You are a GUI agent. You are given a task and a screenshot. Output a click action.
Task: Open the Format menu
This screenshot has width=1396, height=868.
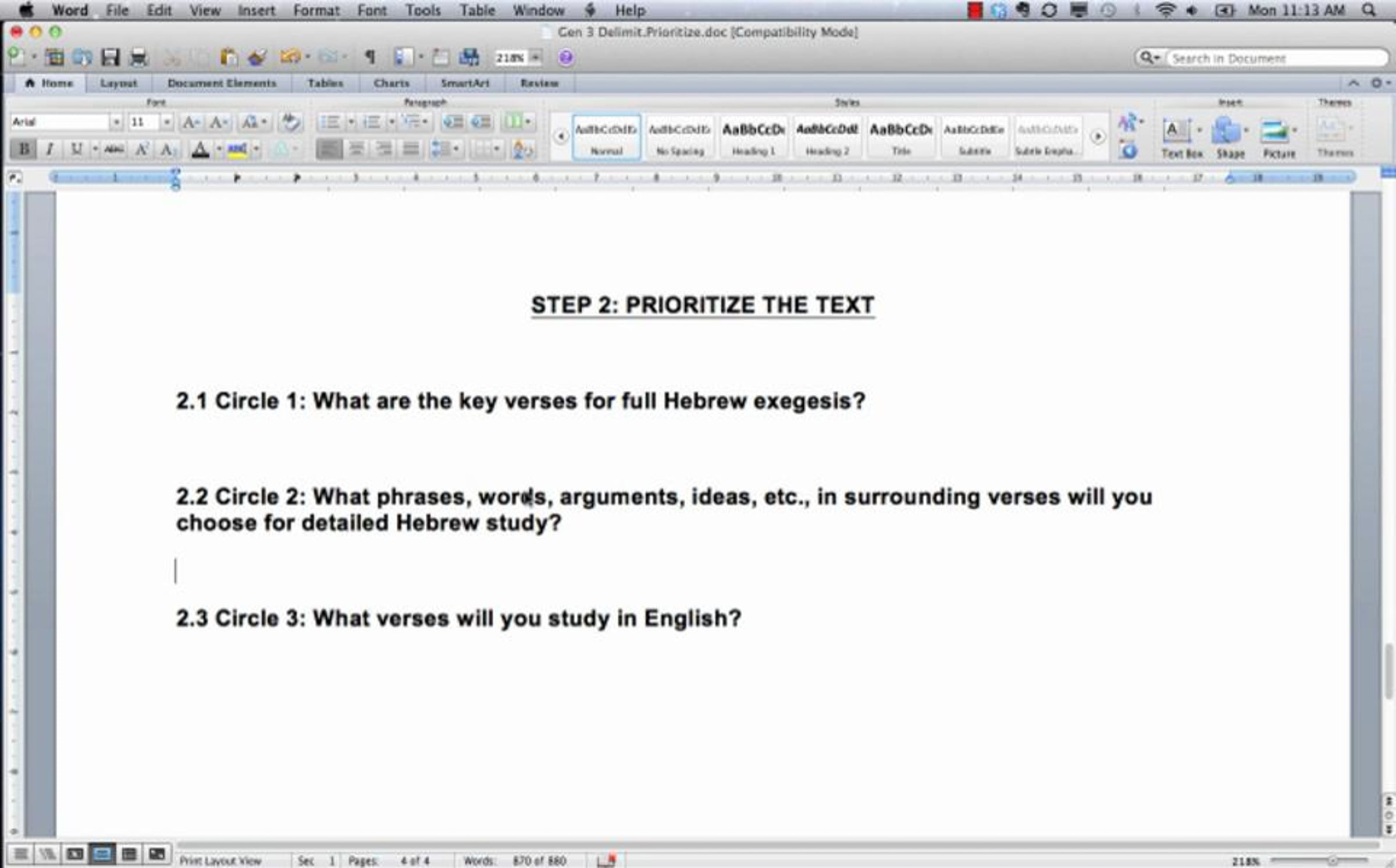point(316,10)
